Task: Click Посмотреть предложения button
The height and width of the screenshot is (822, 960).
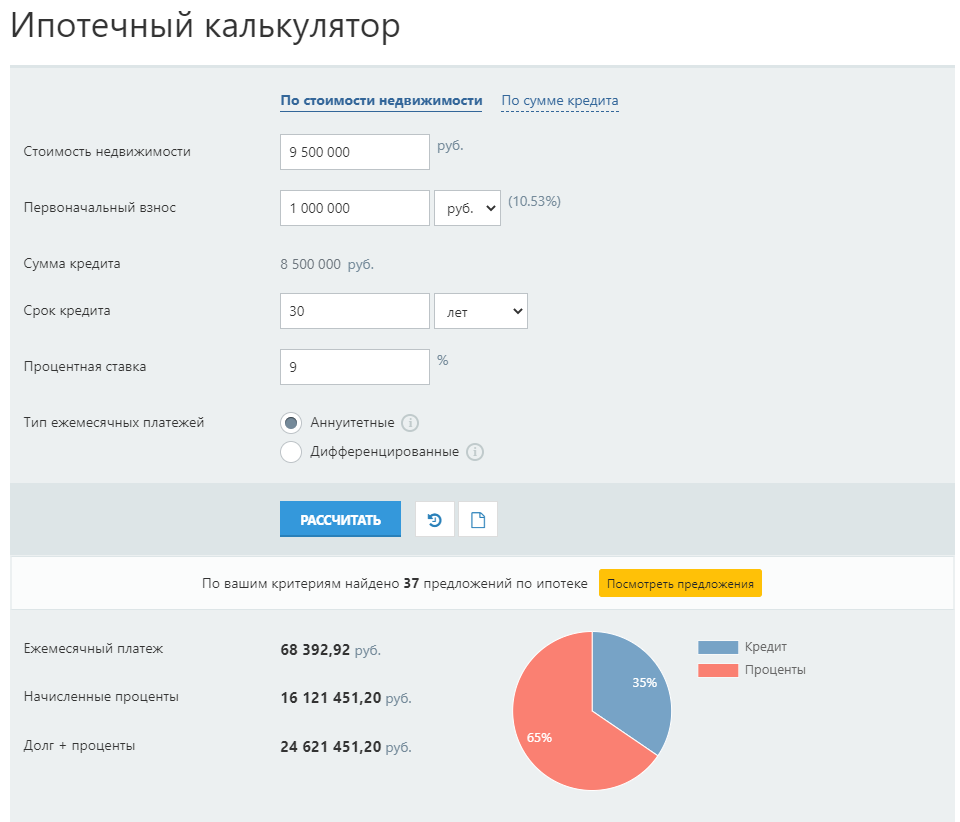Action: tap(680, 583)
